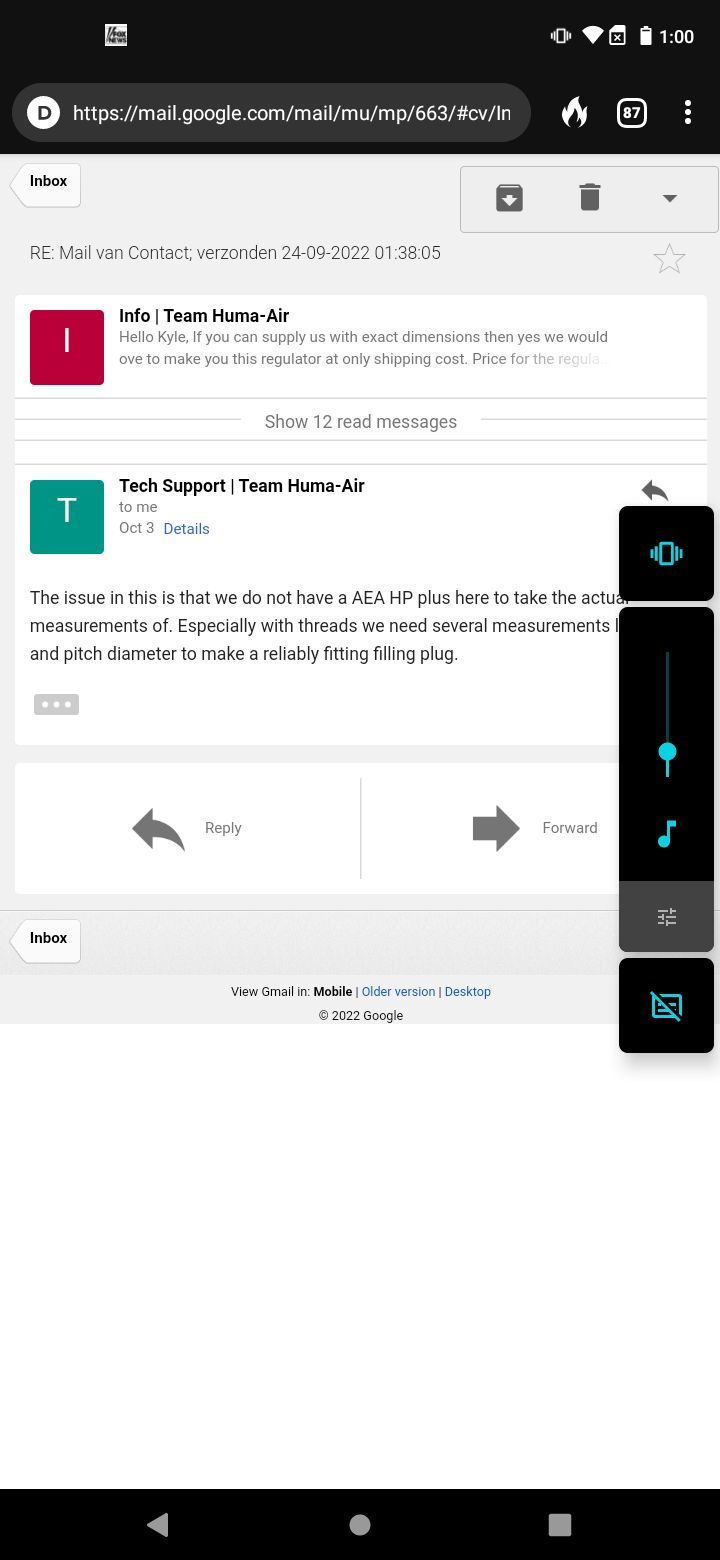Tap the Android home navigation button

360,1524
